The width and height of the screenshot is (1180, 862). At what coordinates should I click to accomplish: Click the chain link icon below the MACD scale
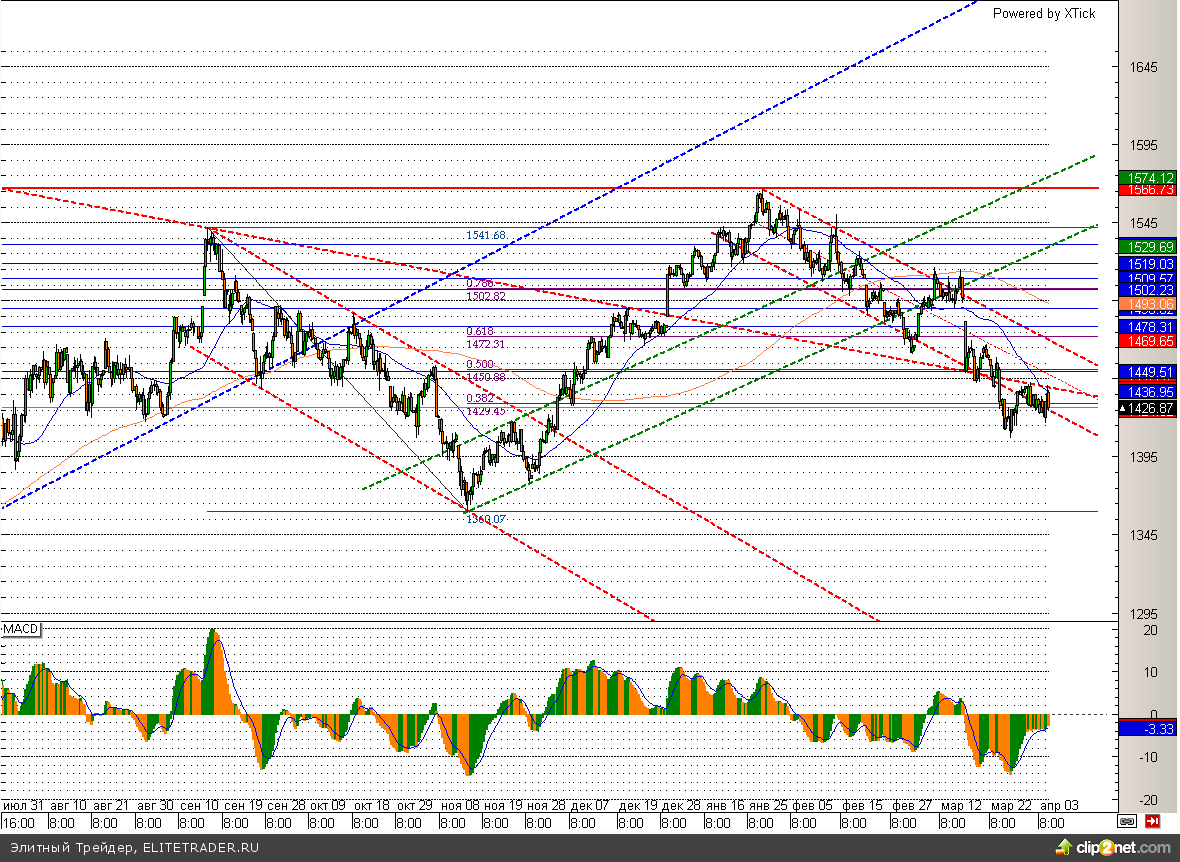point(1127,822)
